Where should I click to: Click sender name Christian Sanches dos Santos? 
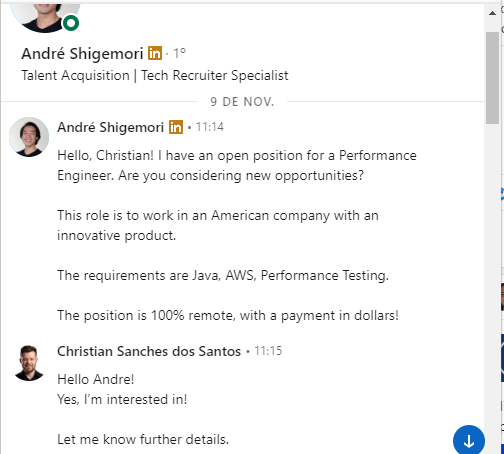pyautogui.click(x=149, y=351)
